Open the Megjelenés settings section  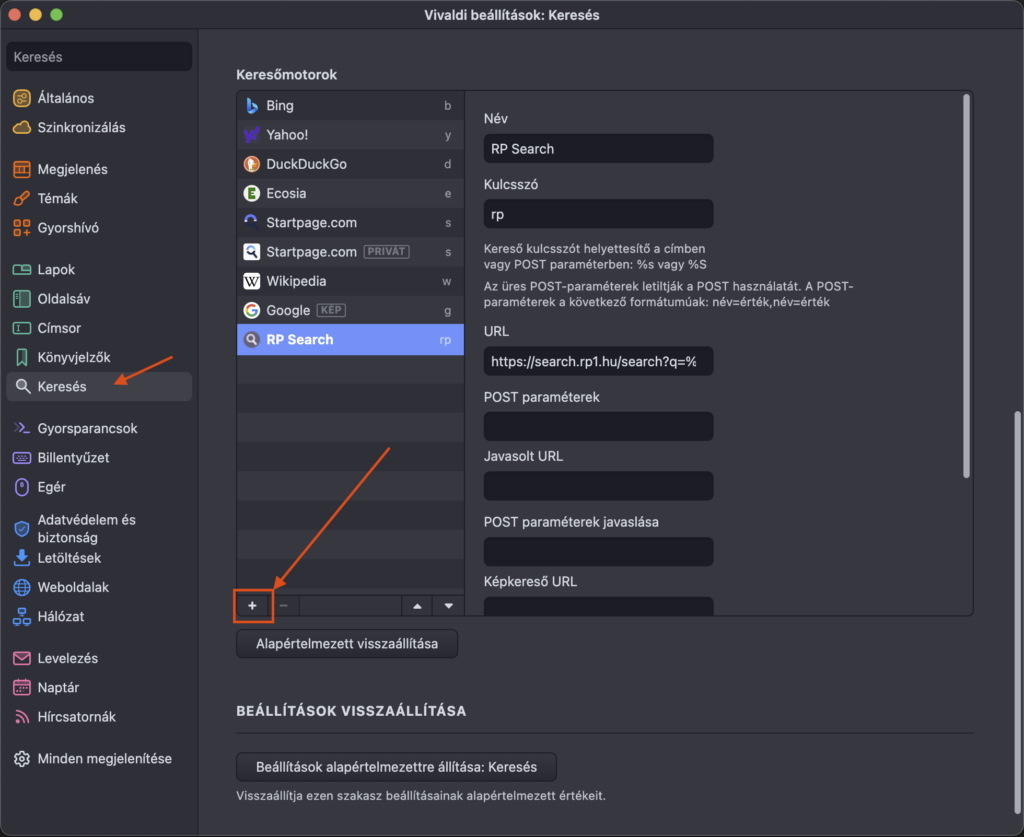(x=99, y=169)
